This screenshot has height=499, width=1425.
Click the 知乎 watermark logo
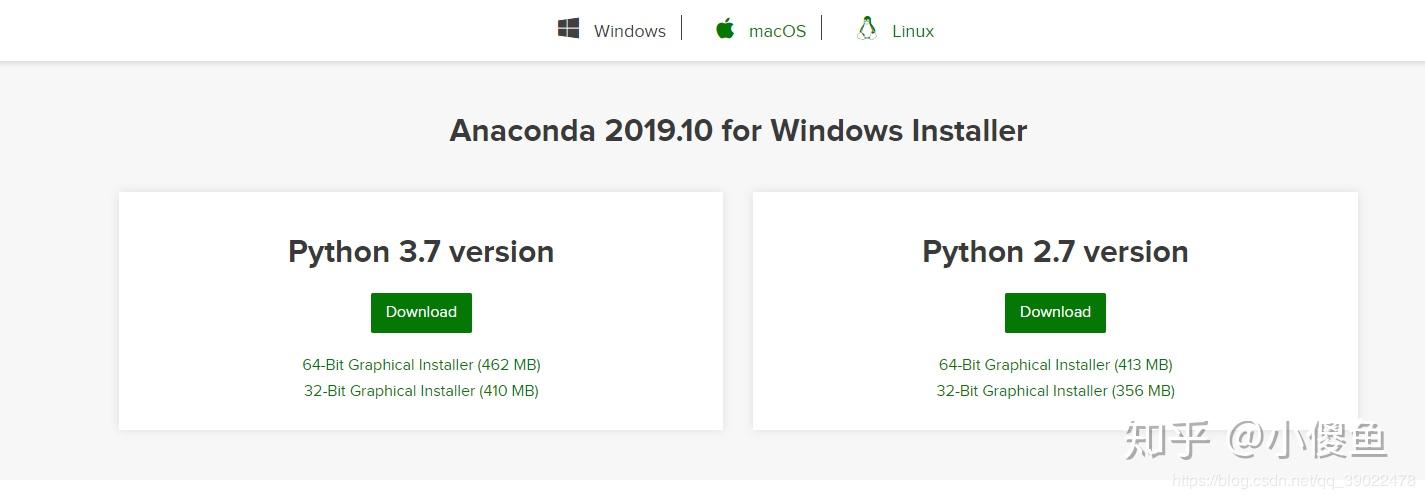[x=1167, y=440]
